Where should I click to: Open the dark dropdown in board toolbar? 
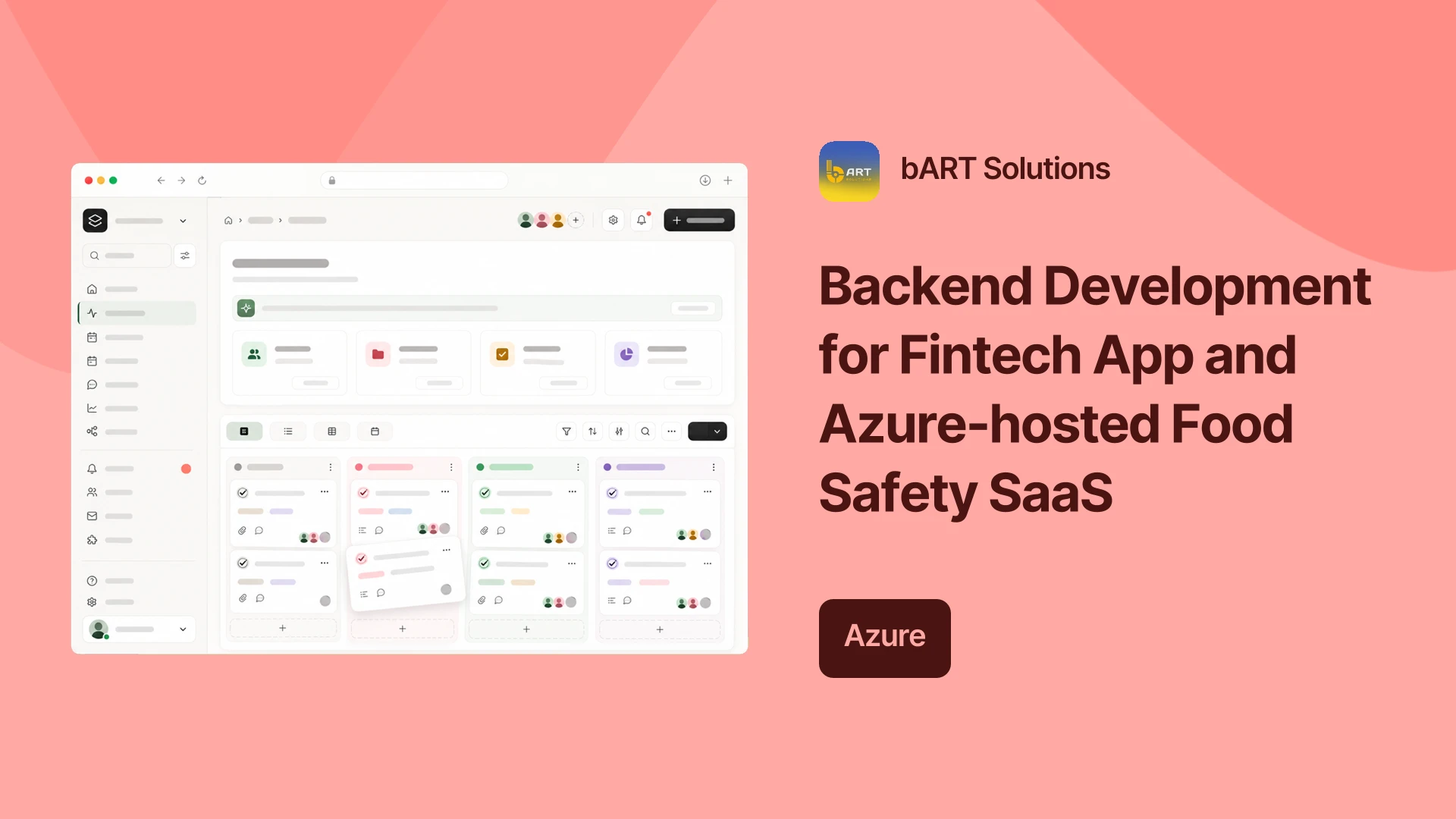pyautogui.click(x=708, y=431)
